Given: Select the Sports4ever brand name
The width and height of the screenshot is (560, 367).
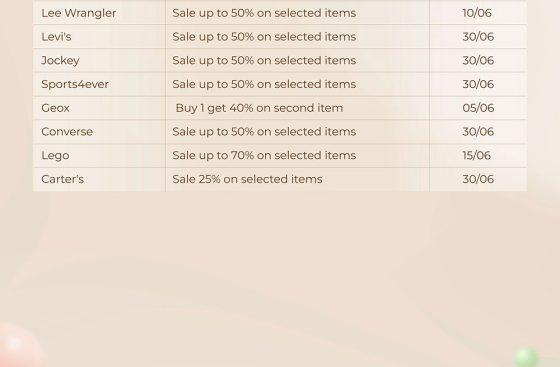Looking at the screenshot, I should [x=75, y=84].
